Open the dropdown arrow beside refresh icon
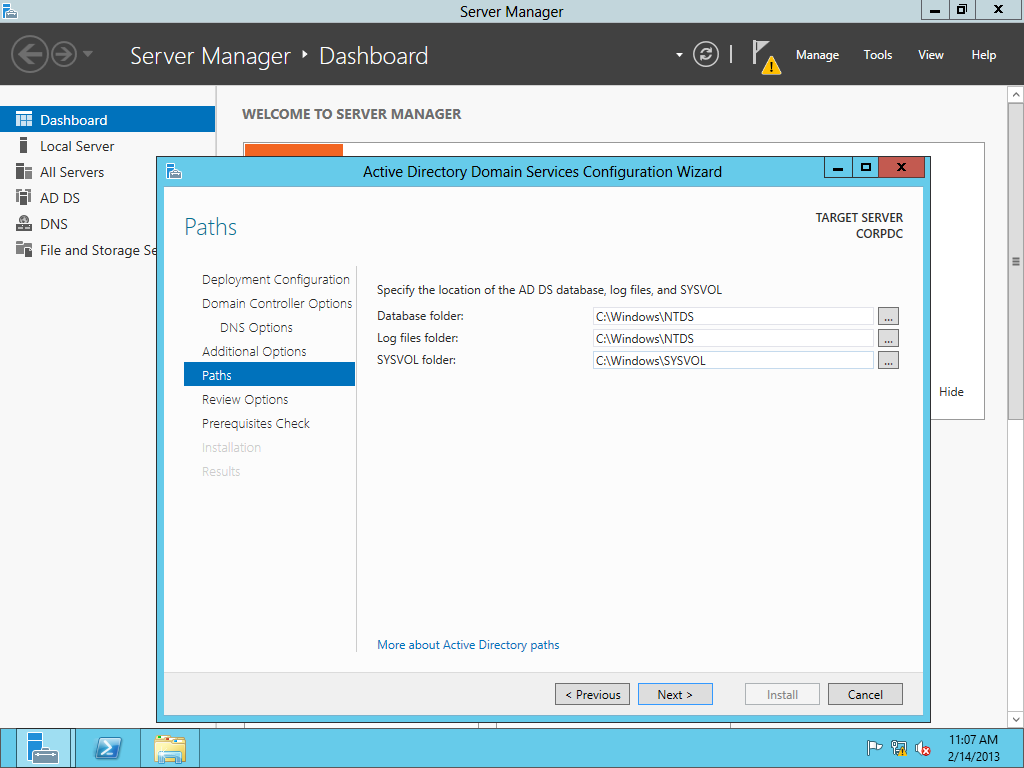Image resolution: width=1024 pixels, height=768 pixels. coord(679,55)
